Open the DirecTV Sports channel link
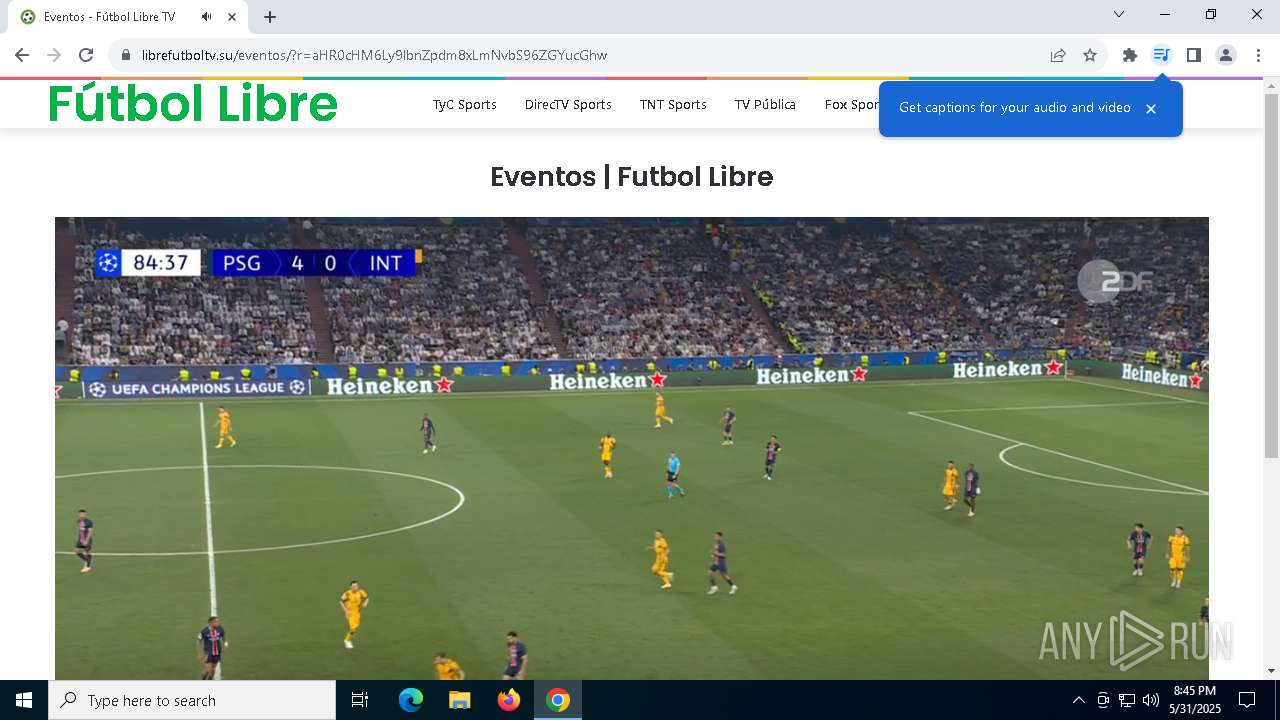Viewport: 1280px width, 720px height. point(568,104)
